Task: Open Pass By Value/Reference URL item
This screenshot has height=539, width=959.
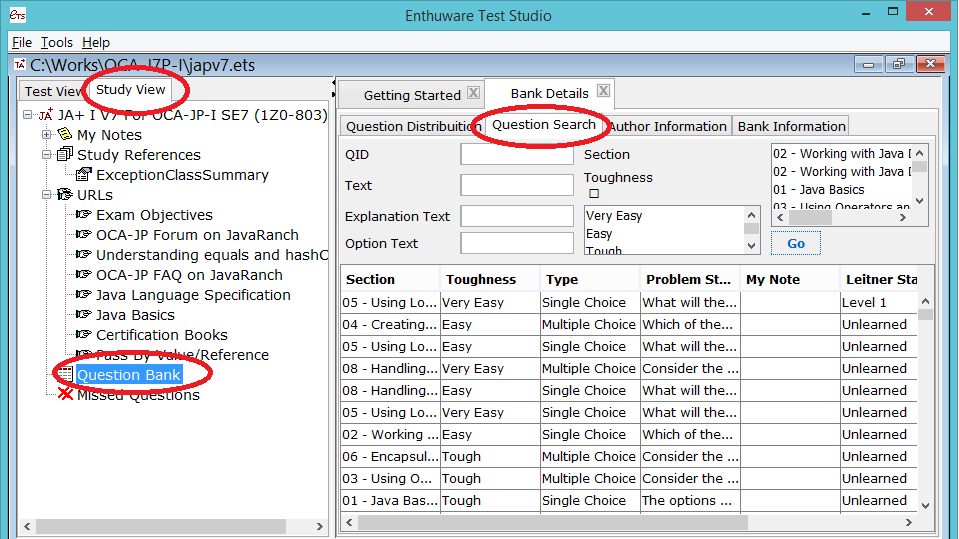Action: point(182,354)
